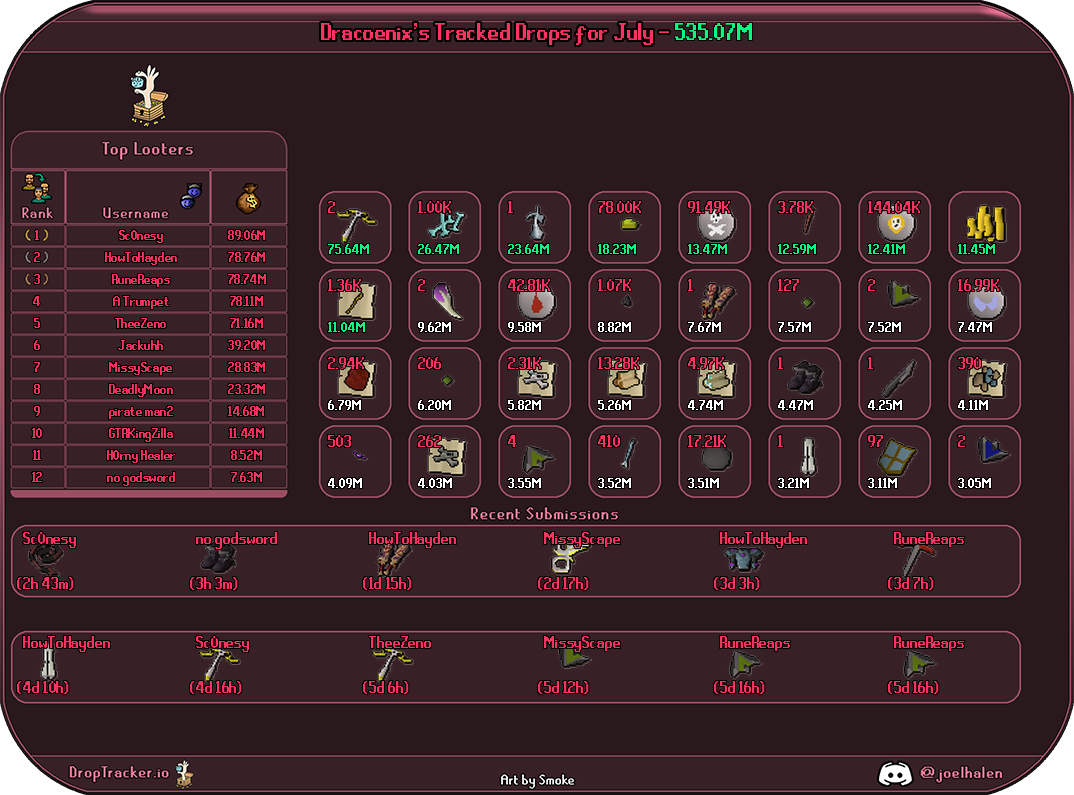Click the treasure chest icon above Top Looters
Viewport: 1074px width, 795px height.
pos(148,96)
